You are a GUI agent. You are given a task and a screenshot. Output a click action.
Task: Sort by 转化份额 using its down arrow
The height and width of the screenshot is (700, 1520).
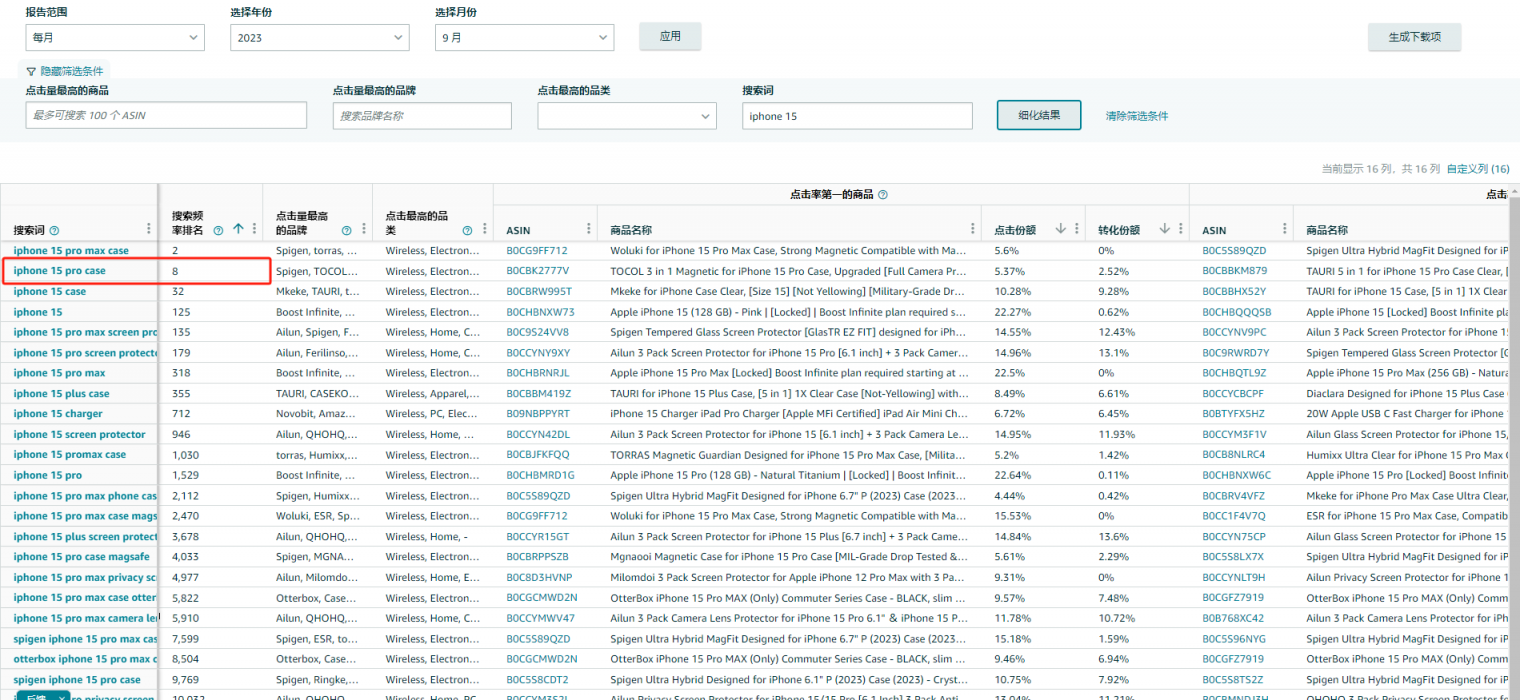pos(1164,229)
